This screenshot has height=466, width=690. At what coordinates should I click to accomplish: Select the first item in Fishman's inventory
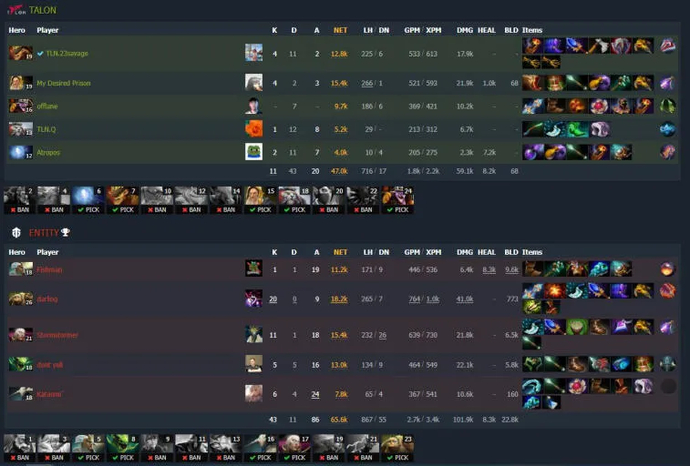click(x=533, y=269)
